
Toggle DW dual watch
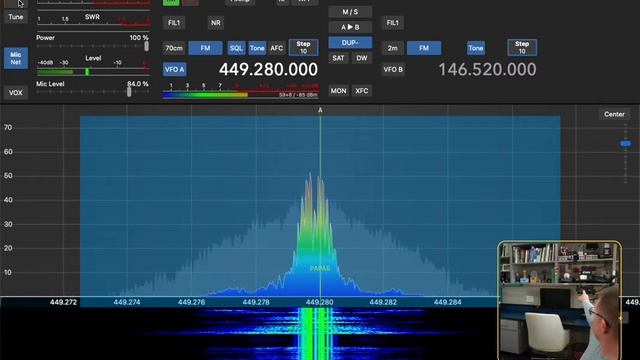tap(362, 58)
